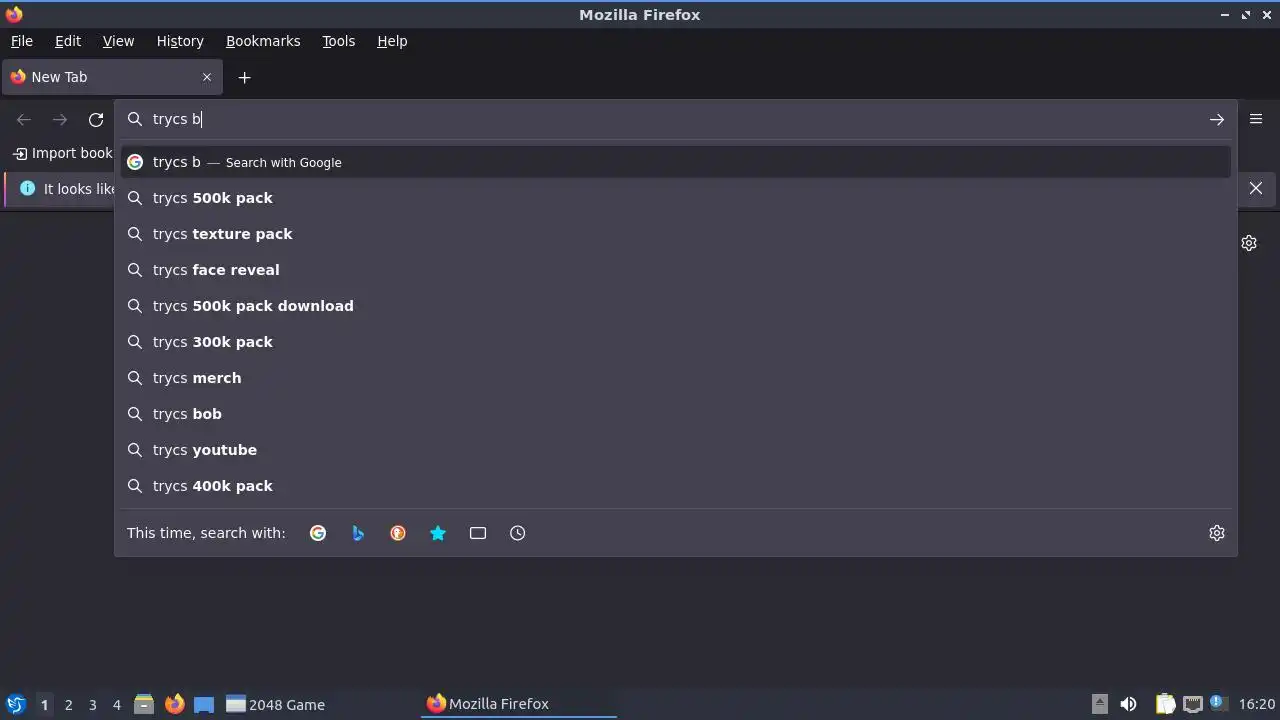Expand hidden tray icons arrow

(x=1100, y=704)
